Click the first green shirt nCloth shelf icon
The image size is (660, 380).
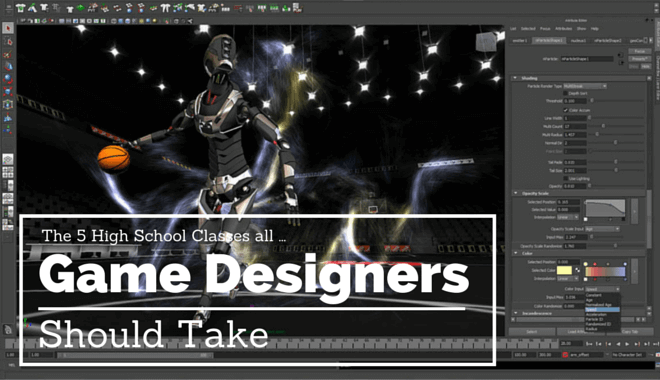pyautogui.click(x=20, y=8)
